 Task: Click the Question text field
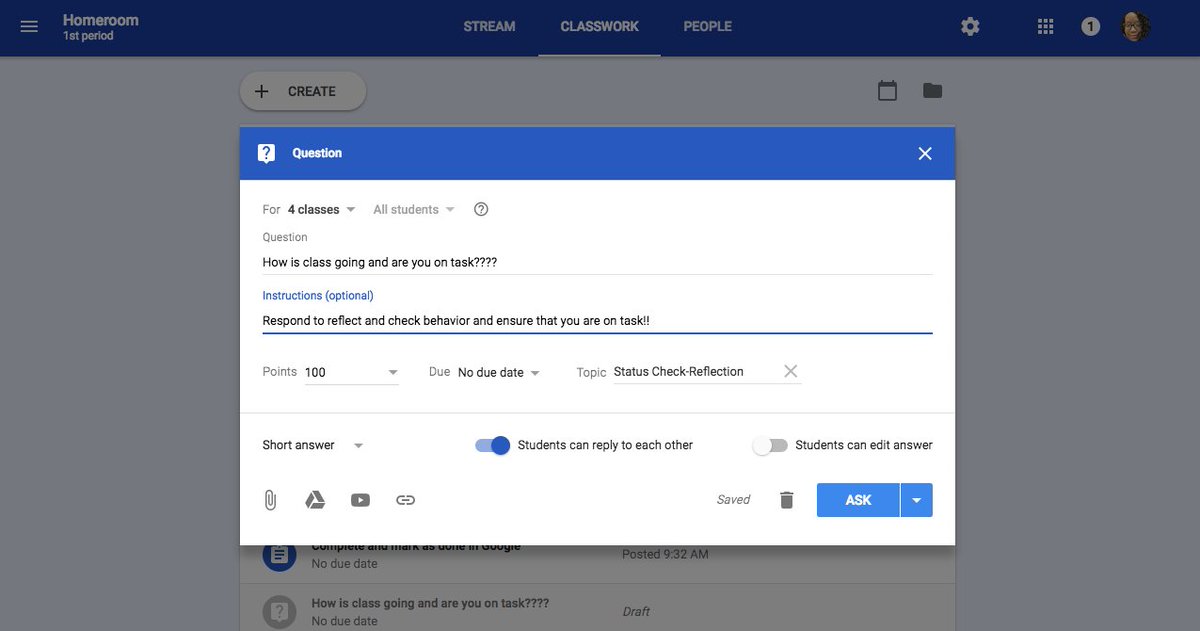coord(597,262)
